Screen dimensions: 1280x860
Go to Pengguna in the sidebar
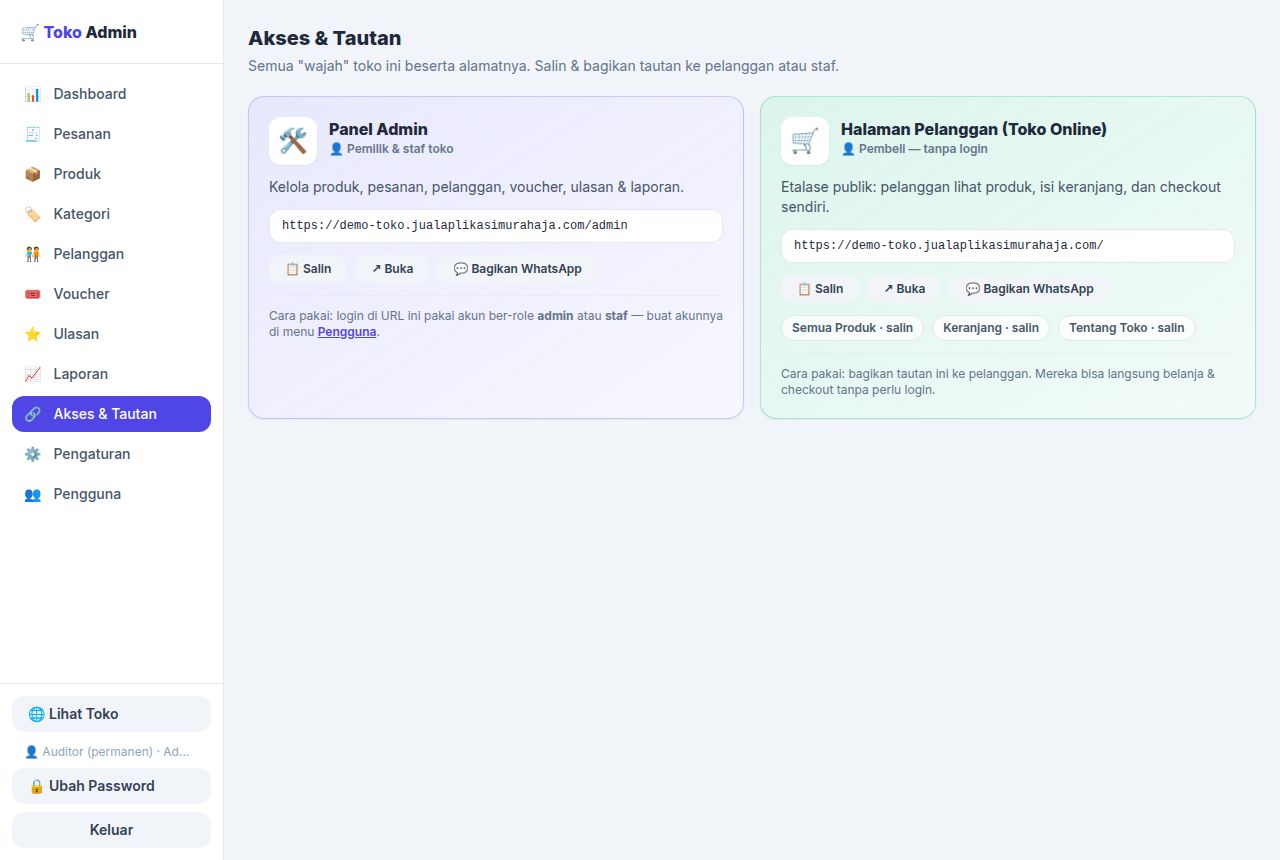[x=111, y=494]
